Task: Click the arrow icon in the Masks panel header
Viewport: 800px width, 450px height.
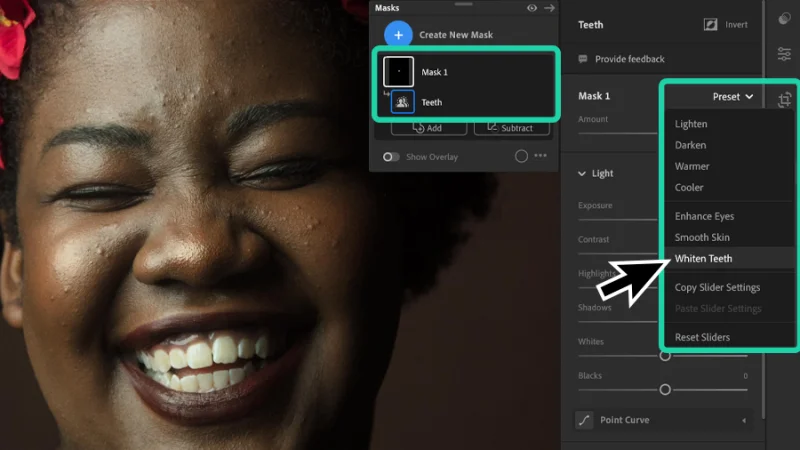Action: click(x=549, y=8)
